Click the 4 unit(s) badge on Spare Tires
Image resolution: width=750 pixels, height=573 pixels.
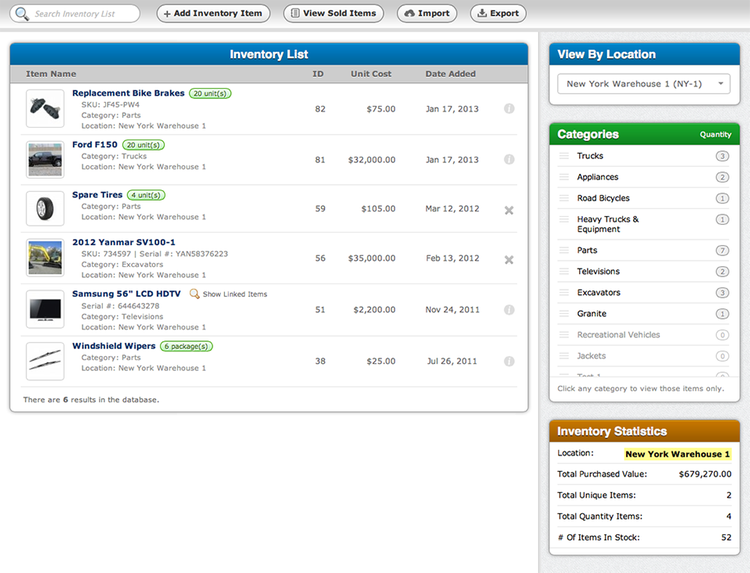[x=146, y=195]
